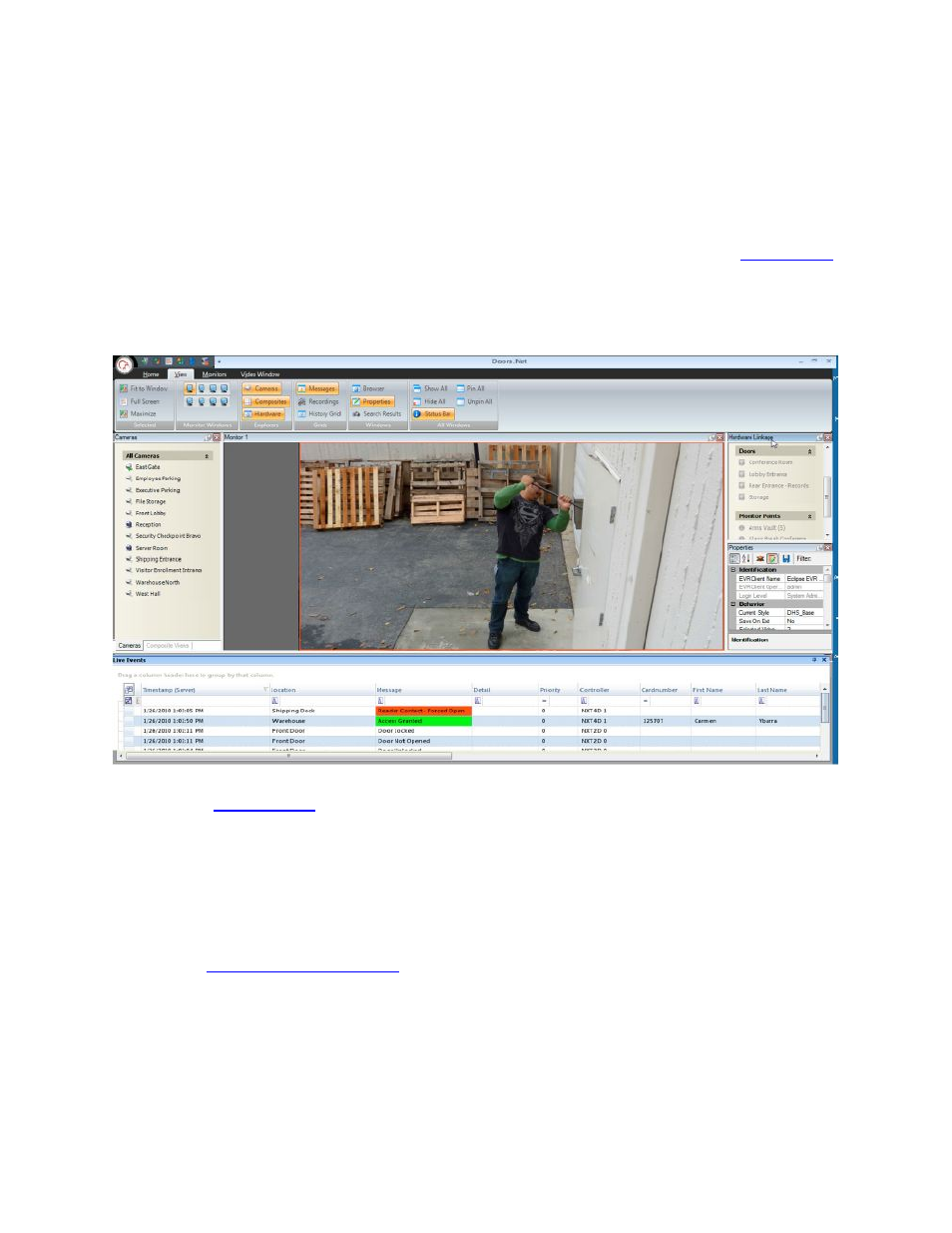Click the Alphabetical sort icon in Properties
Viewport: 952px width, 1233px height.
pyautogui.click(x=745, y=559)
